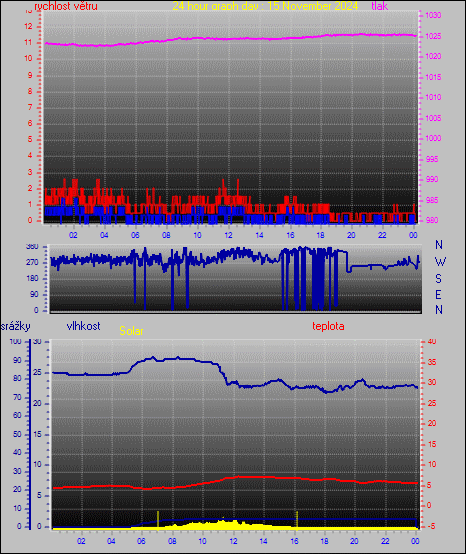
Task: Click the 06 hour mark under the temperature graph
Action: (141, 541)
